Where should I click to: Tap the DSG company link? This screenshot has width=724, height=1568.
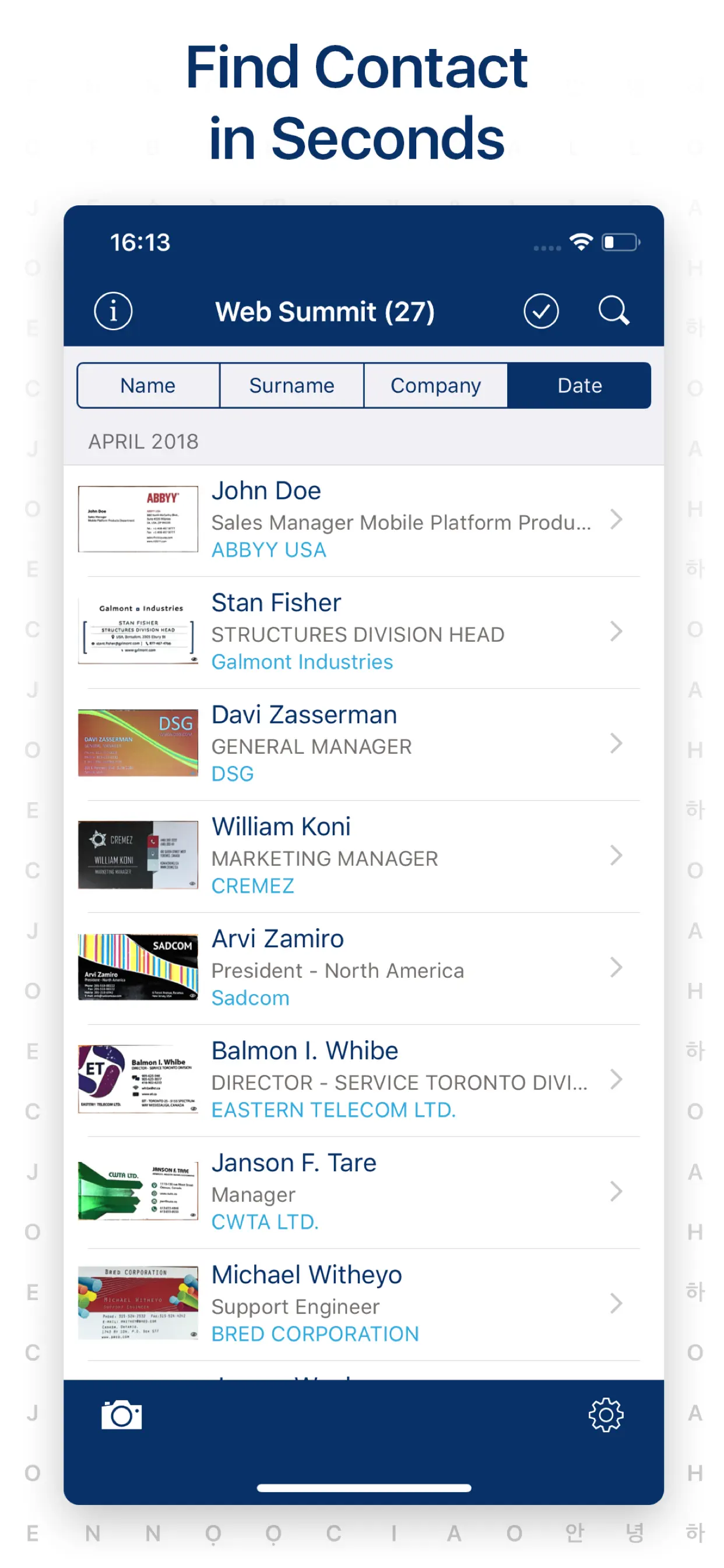pyautogui.click(x=233, y=773)
